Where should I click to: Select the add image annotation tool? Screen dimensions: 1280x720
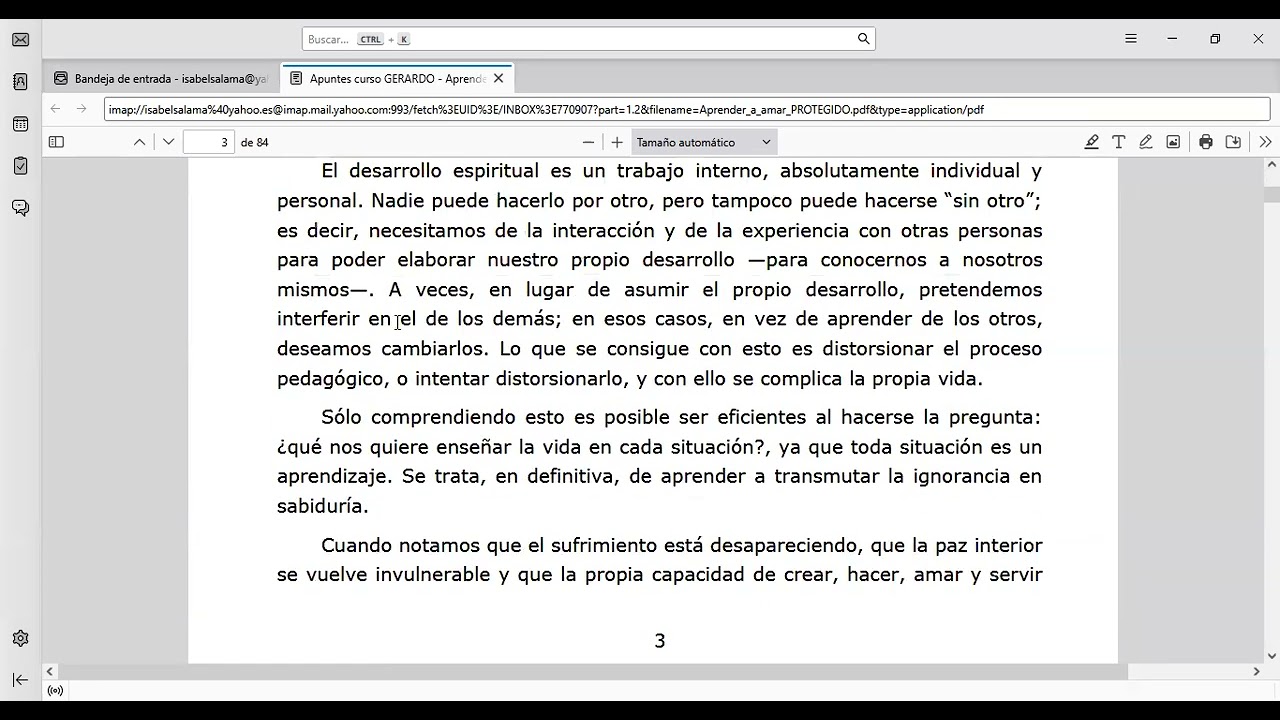pos(1173,142)
